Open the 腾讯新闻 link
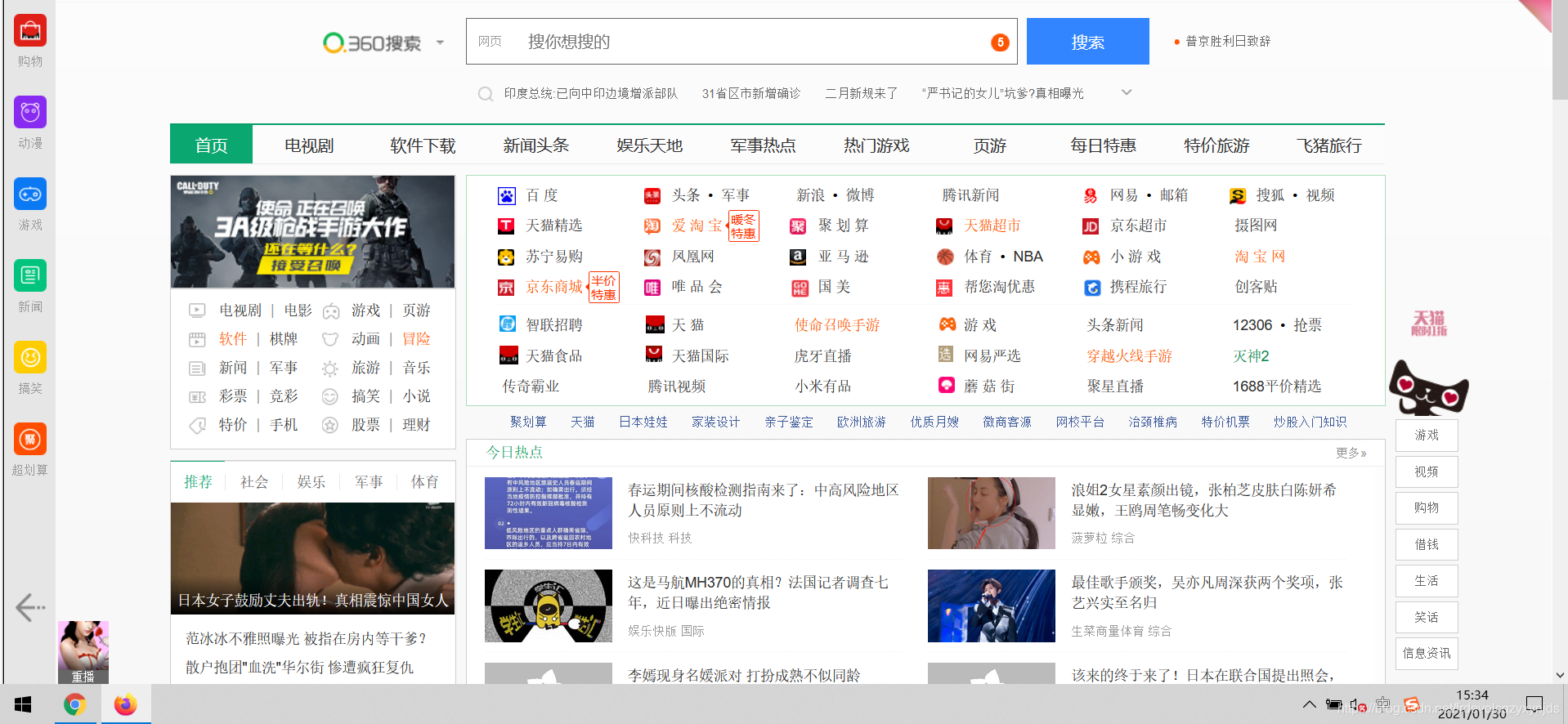Image resolution: width=1568 pixels, height=724 pixels. [970, 195]
